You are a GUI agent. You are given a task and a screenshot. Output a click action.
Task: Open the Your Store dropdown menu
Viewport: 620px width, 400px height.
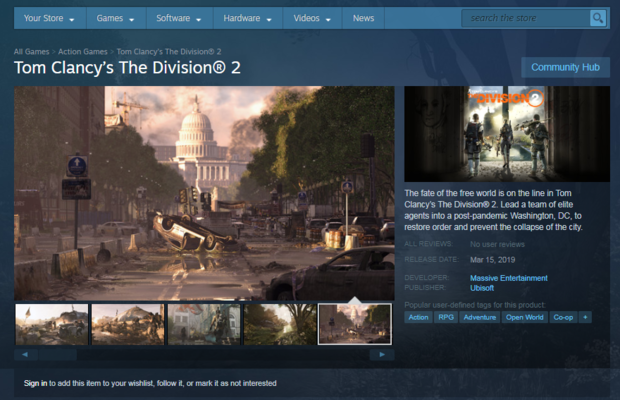click(49, 18)
